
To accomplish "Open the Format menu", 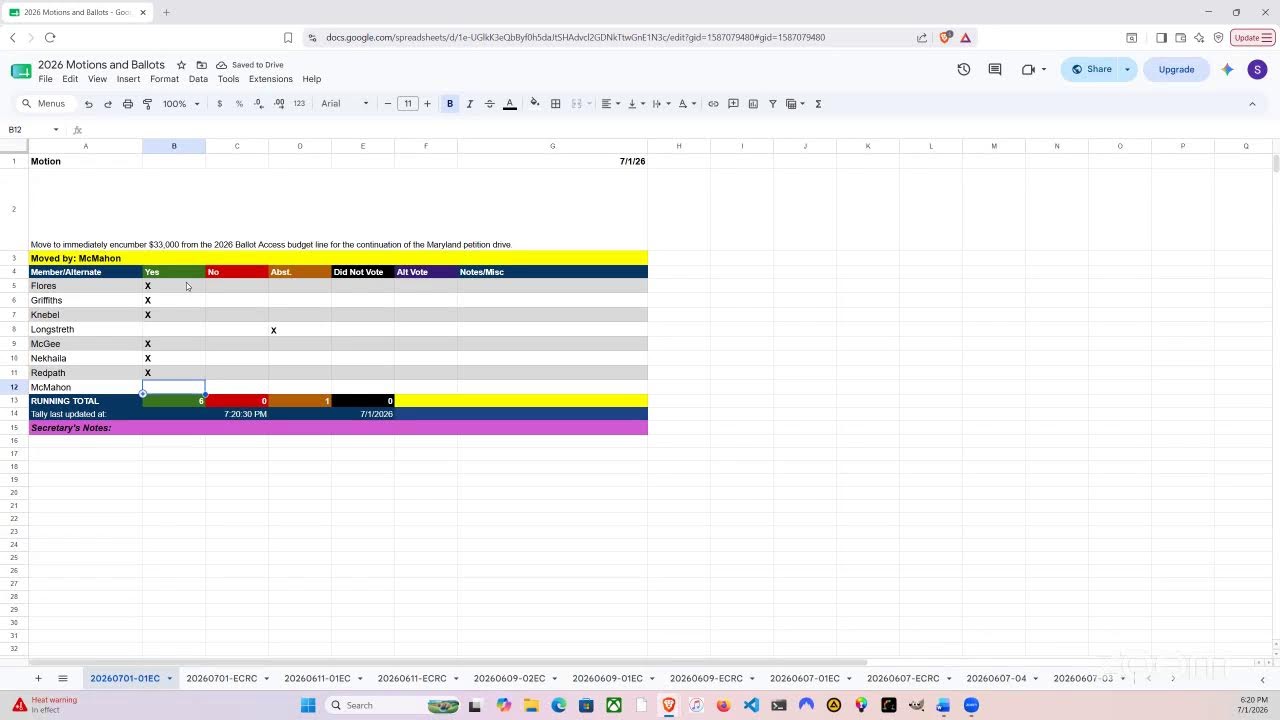I will tap(164, 79).
